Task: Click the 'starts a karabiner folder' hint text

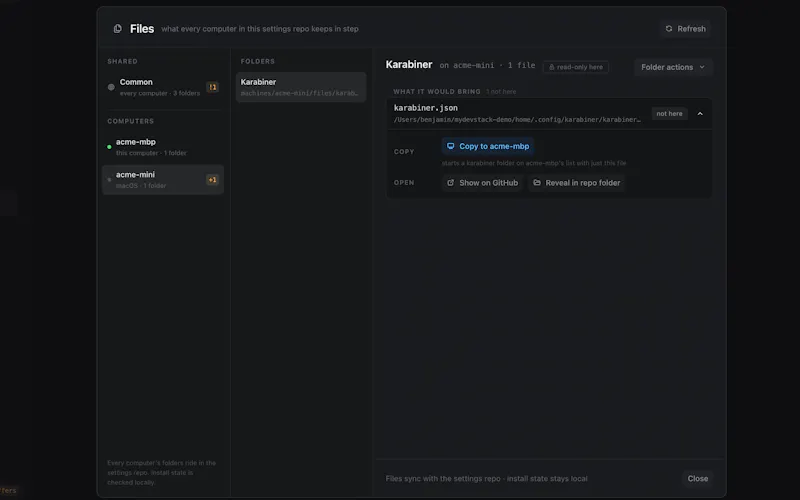Action: click(x=534, y=163)
